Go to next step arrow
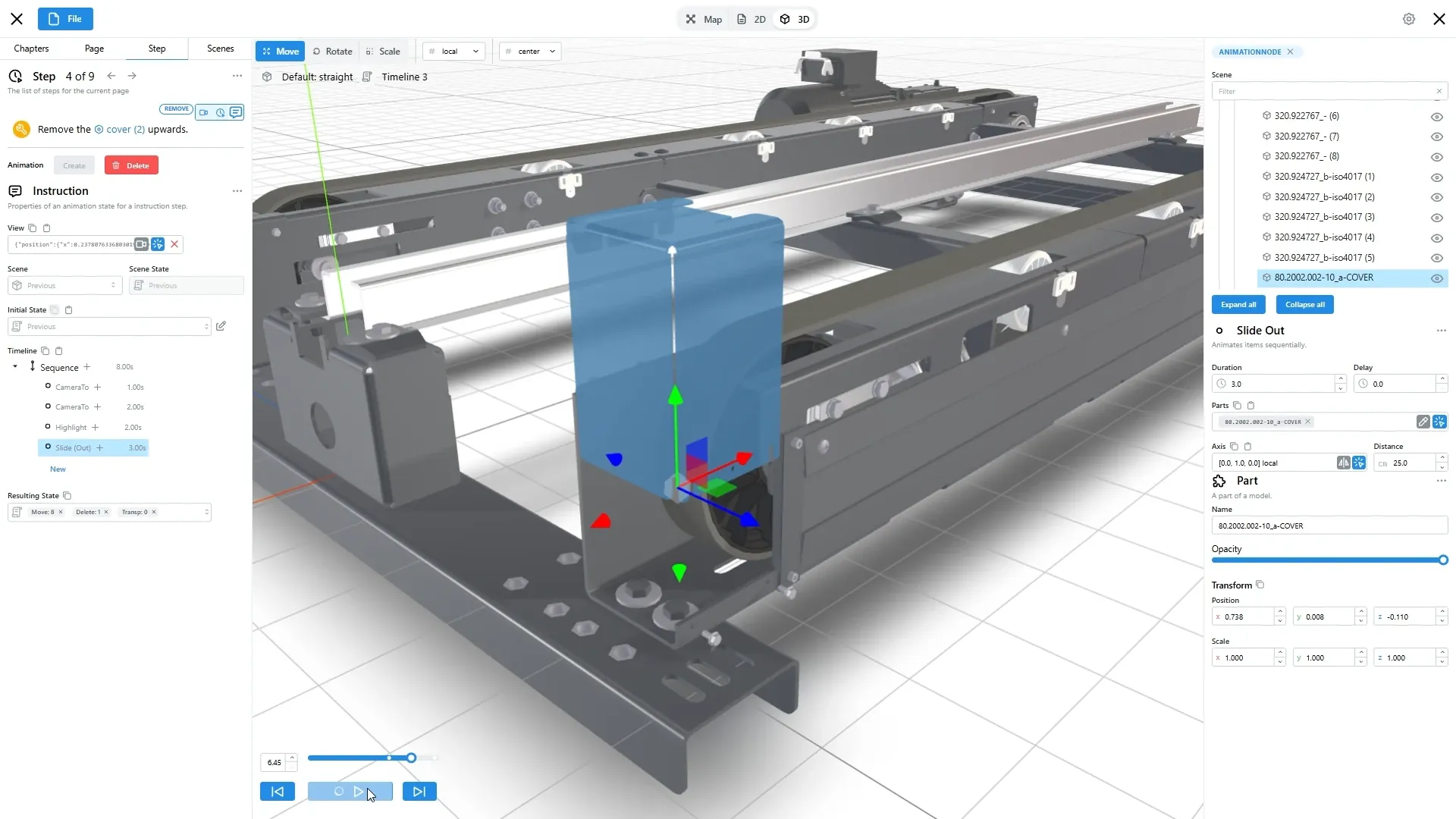 click(132, 76)
